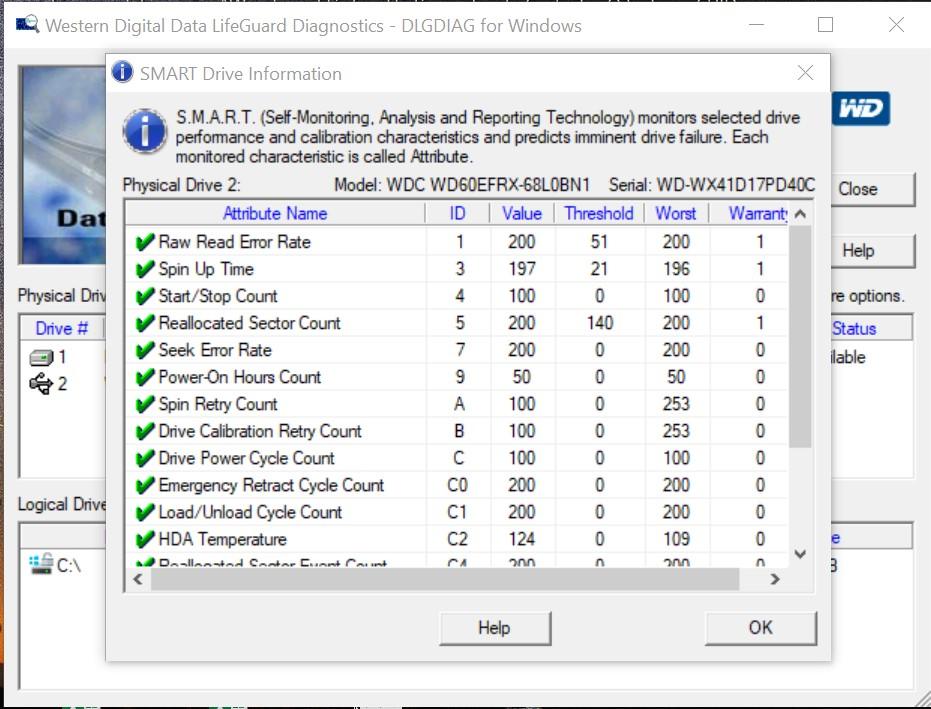Click the scroll up arrow of attribute list
The image size is (931, 709).
[x=800, y=214]
